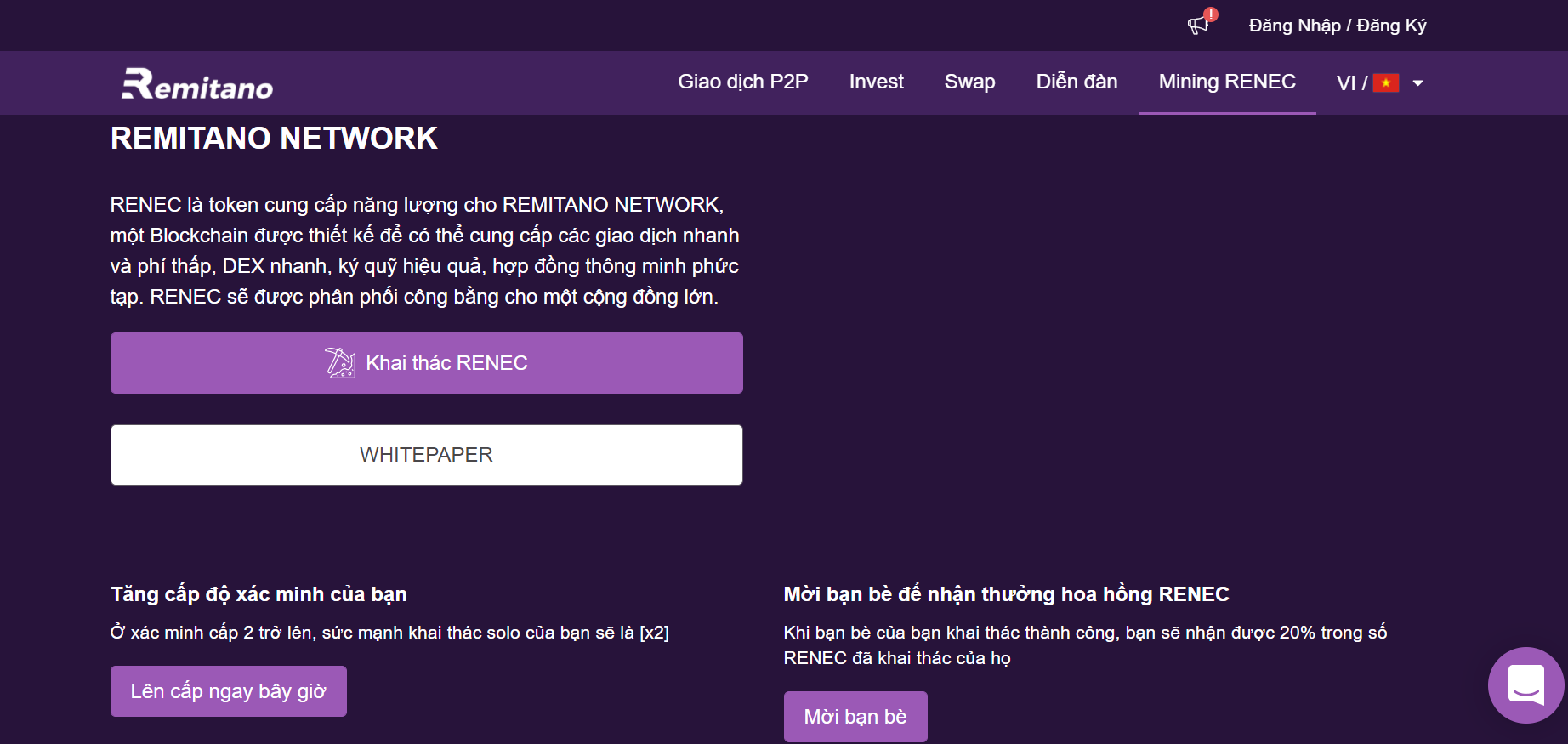Click the Vietnam flag icon

[x=1386, y=83]
